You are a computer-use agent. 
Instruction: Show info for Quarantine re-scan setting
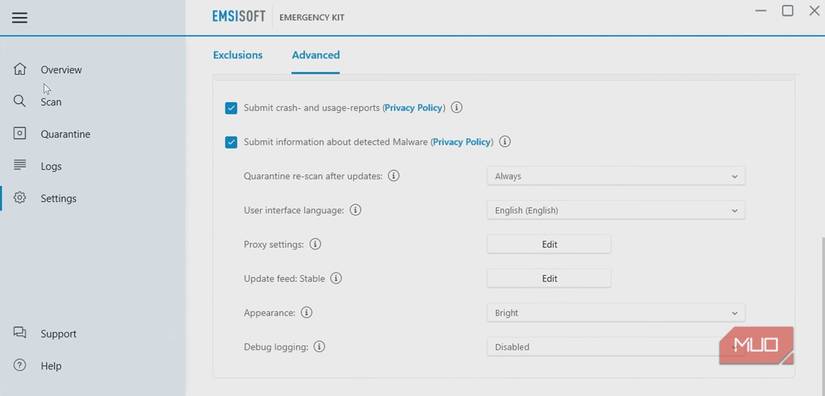(394, 176)
